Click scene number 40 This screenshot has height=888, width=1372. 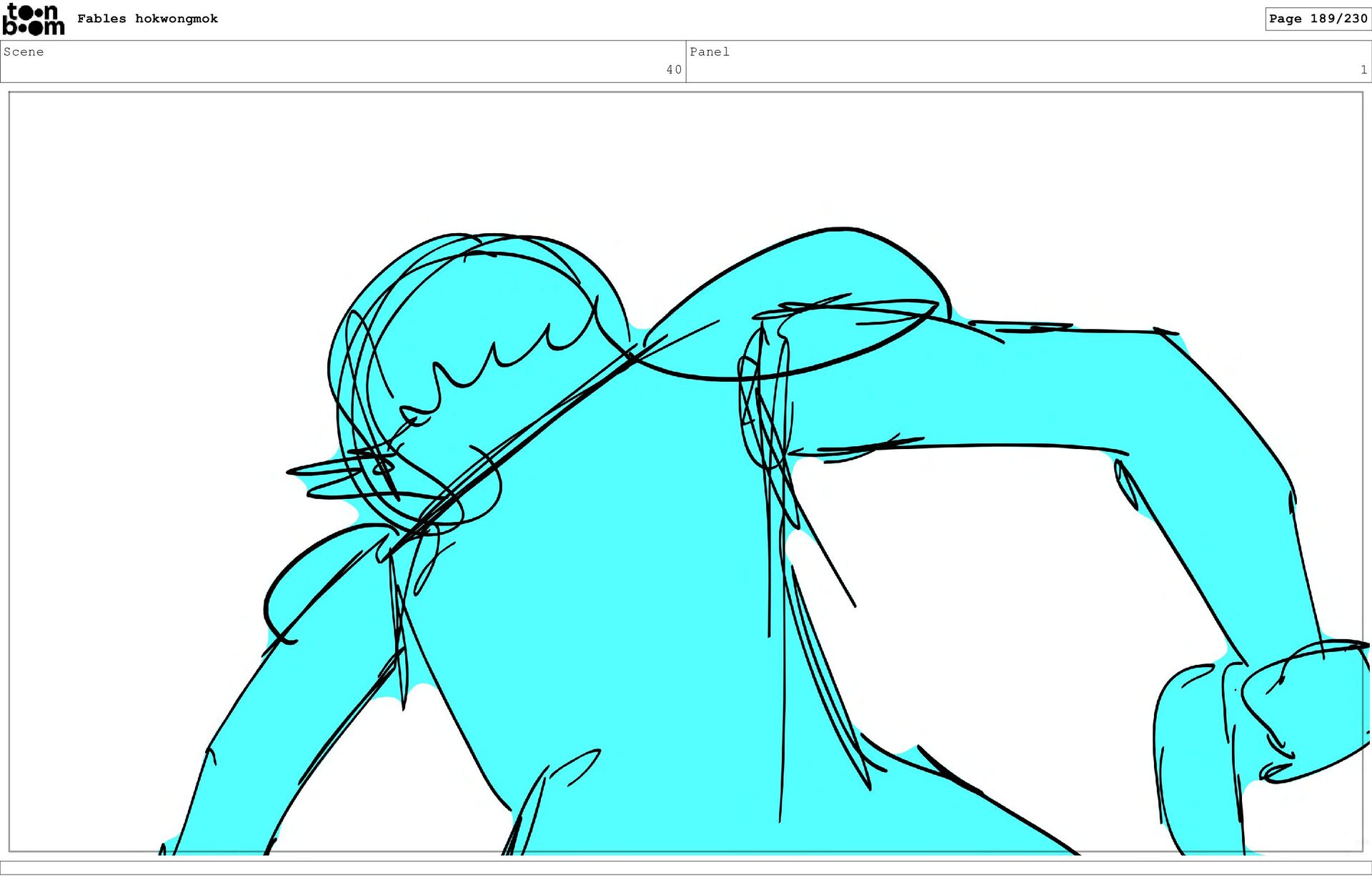click(x=673, y=69)
